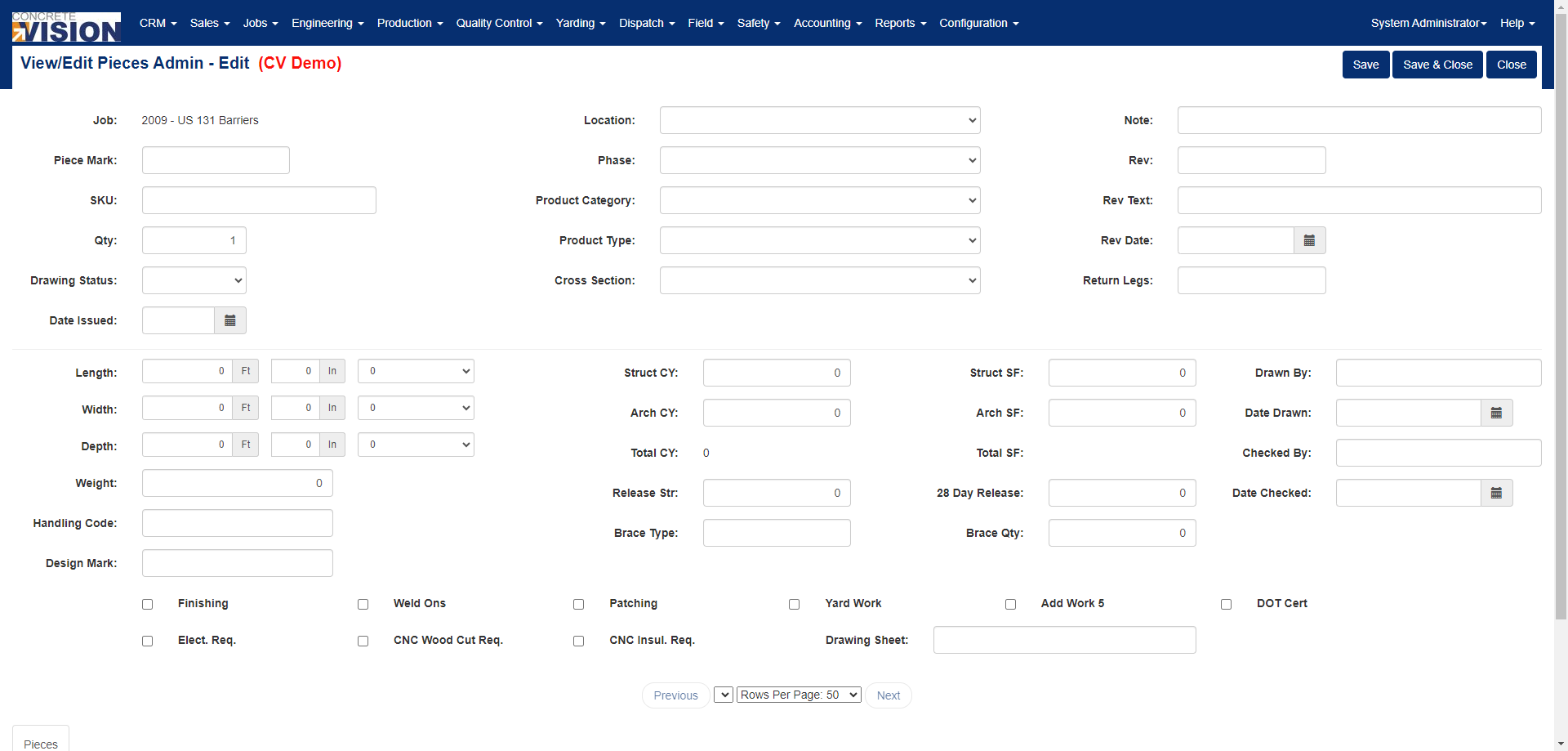This screenshot has height=751, width=1568.
Task: Open the Product Category dropdown
Action: tap(820, 200)
